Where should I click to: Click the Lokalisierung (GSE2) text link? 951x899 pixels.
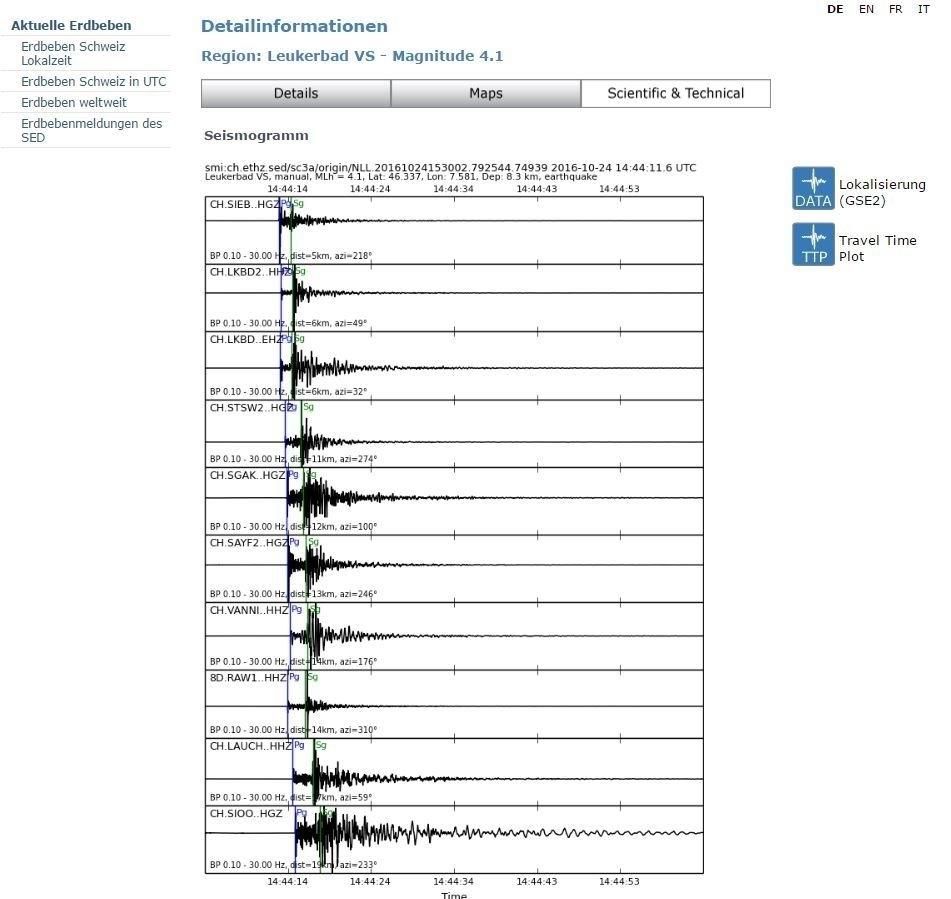tap(882, 193)
